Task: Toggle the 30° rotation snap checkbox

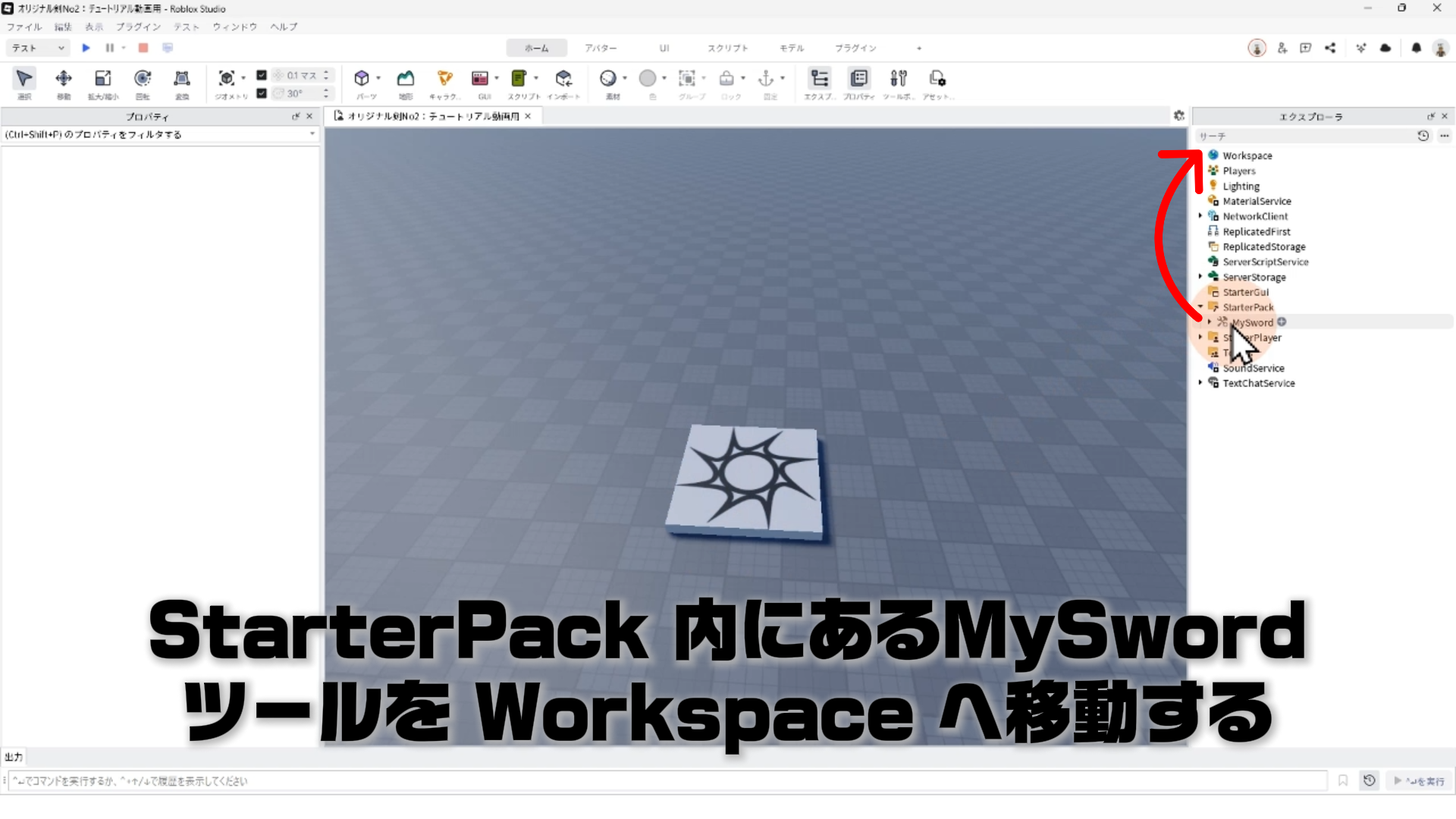Action: coord(262,93)
